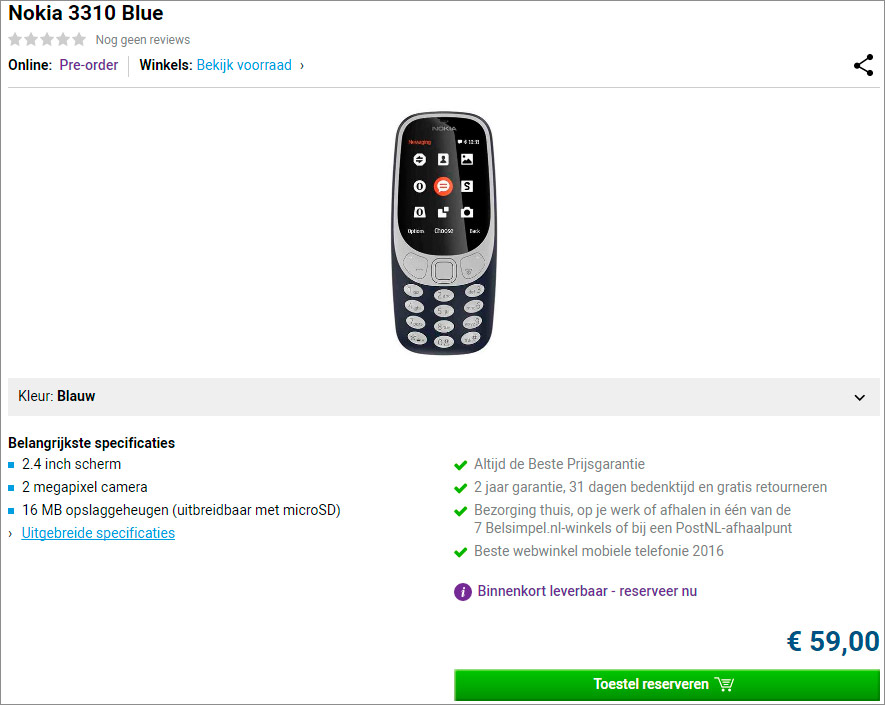Click Binnenkort leverbaar - reserveer nu
This screenshot has width=885, height=705.
pos(587,591)
